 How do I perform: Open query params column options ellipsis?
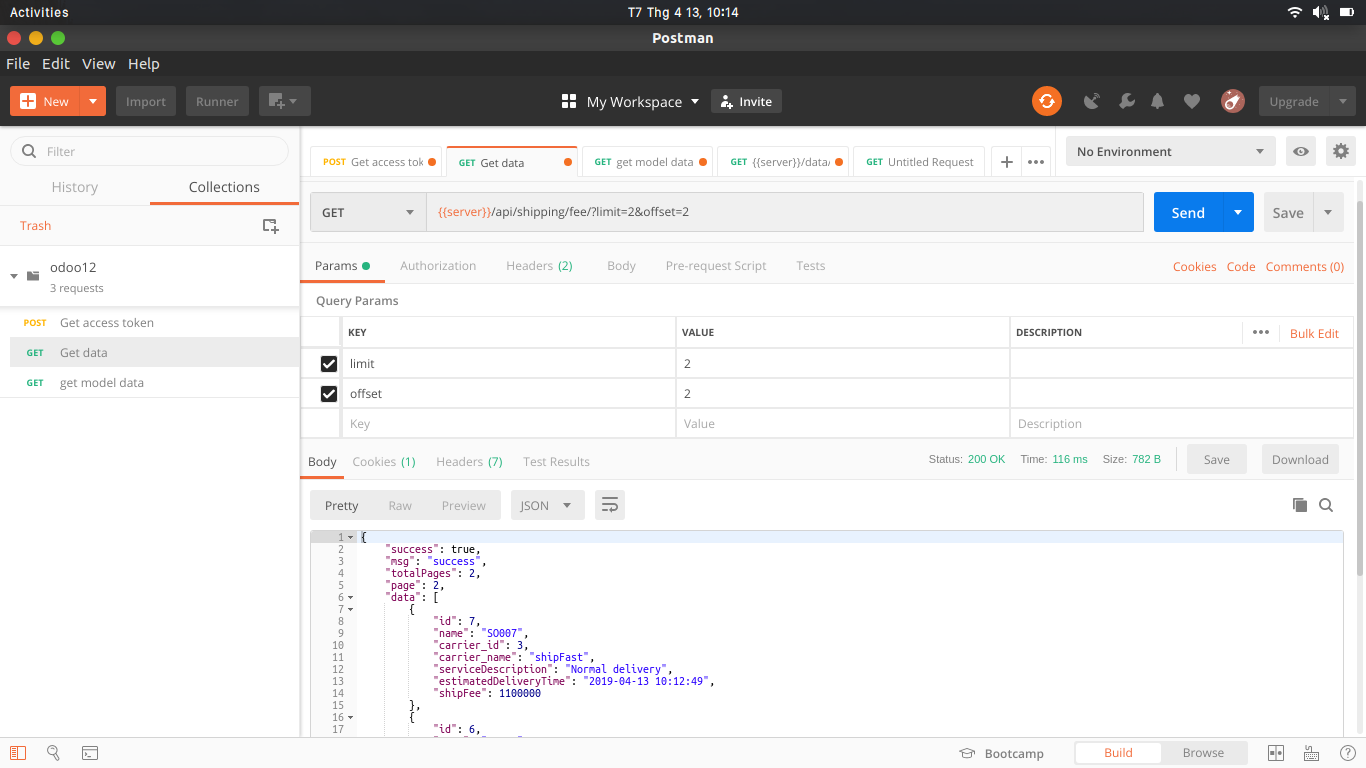(x=1260, y=333)
